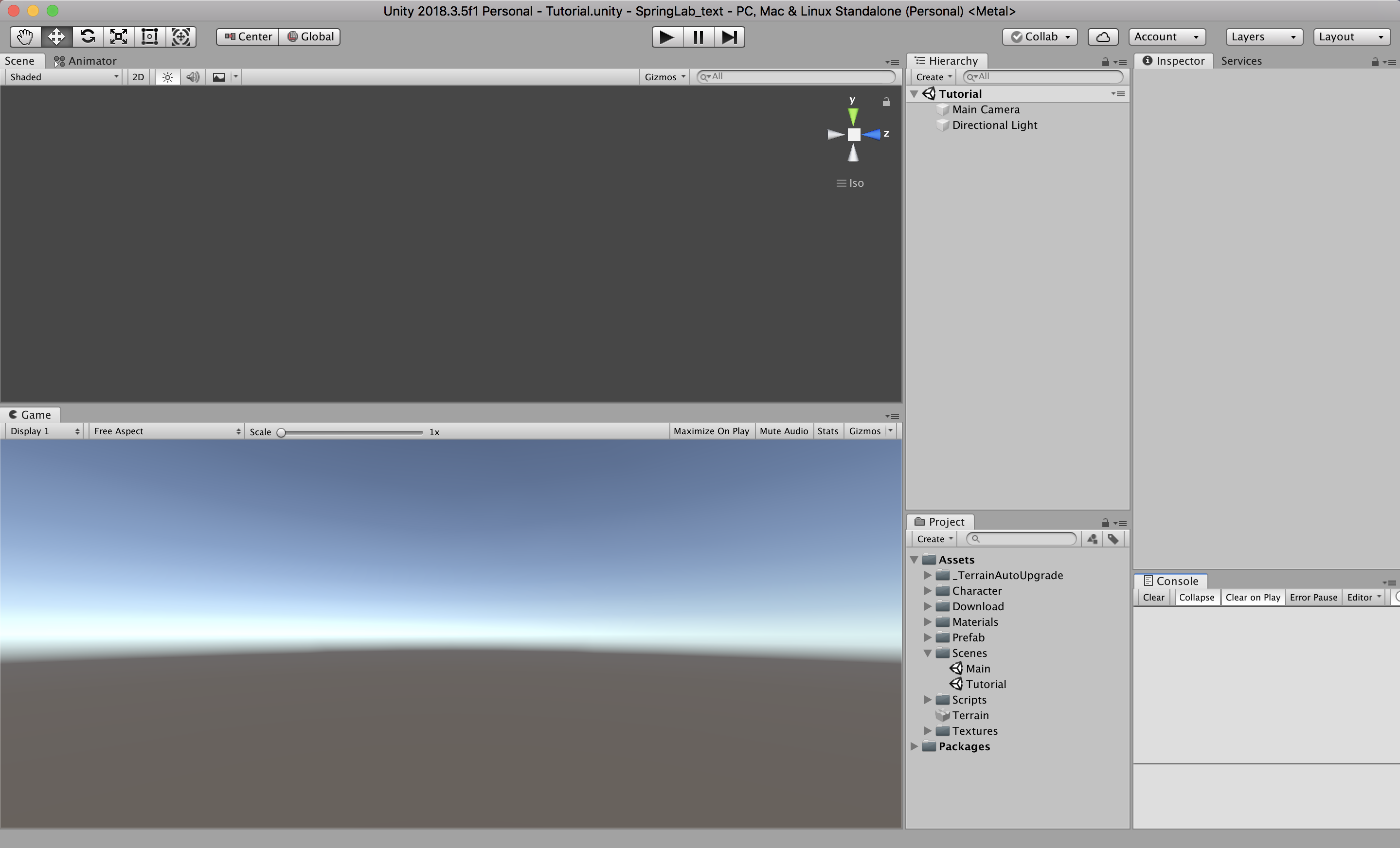Select the Rotate tool
Screen dimensions: 1400x848
[x=88, y=37]
